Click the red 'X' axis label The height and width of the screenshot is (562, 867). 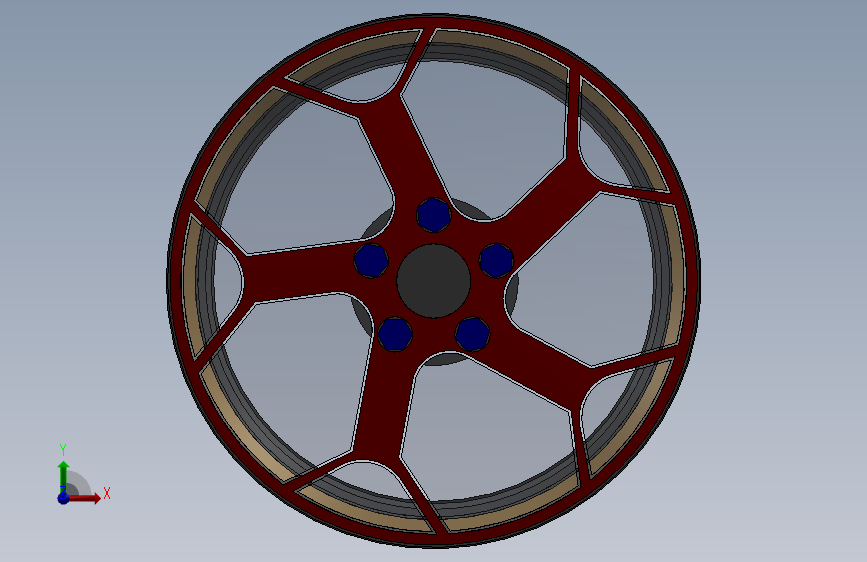[x=107, y=493]
